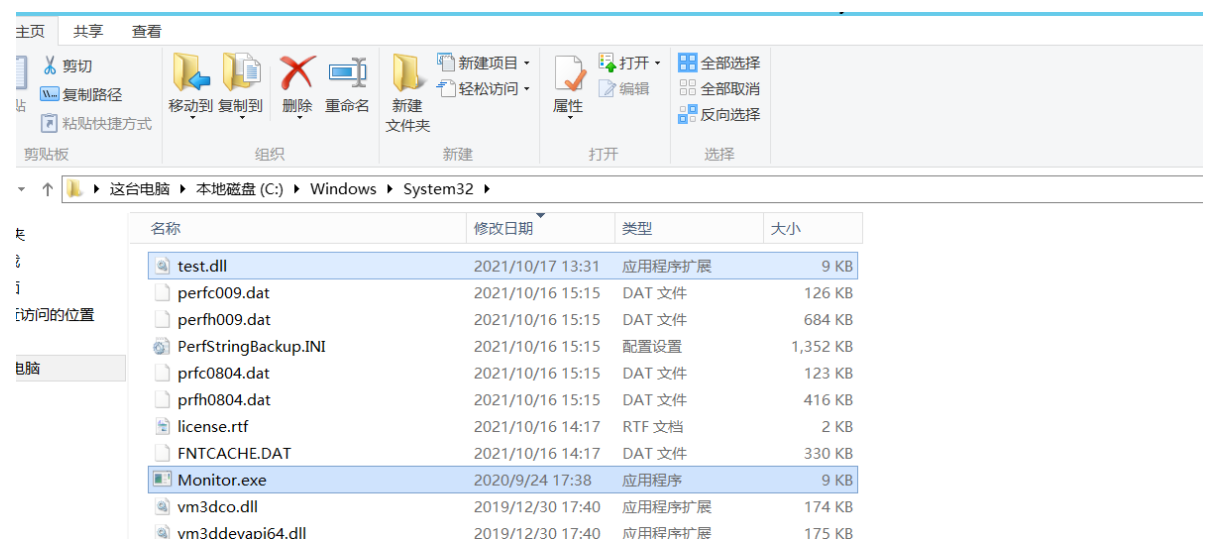Expand breadcrumb arrow after System32

click(488, 189)
